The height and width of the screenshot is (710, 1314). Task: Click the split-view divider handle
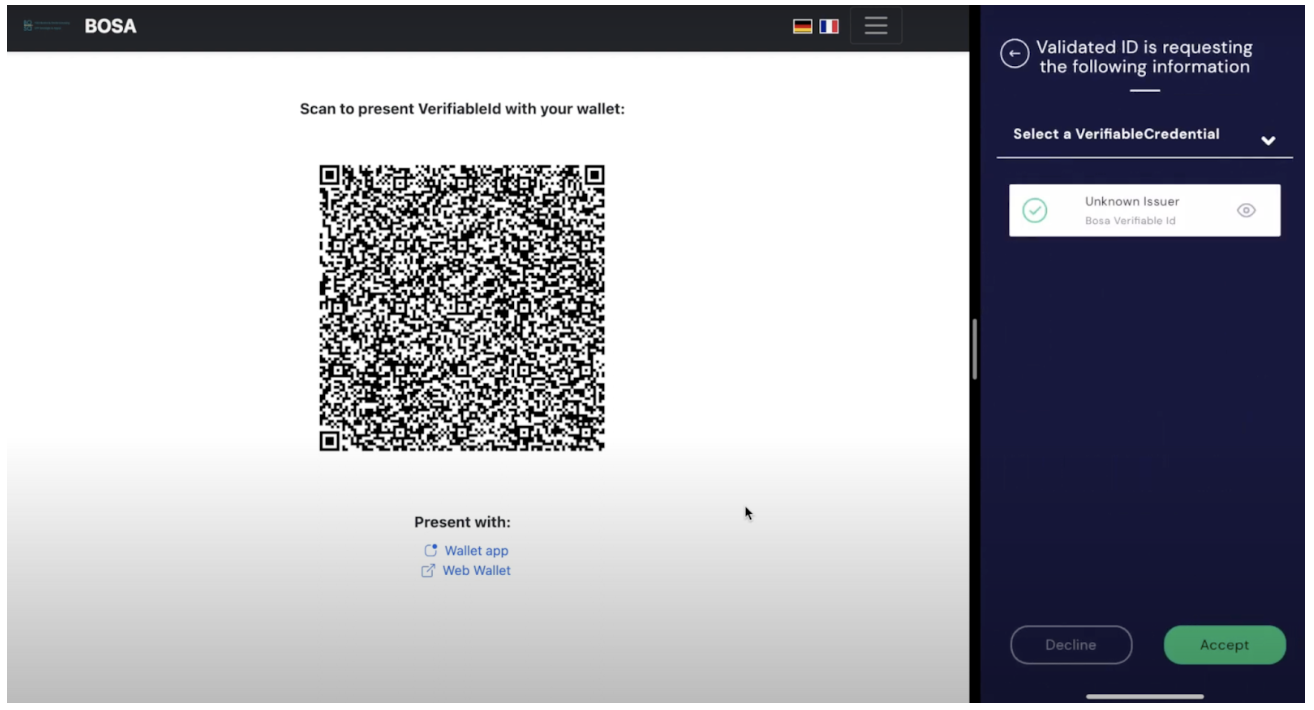pyautogui.click(x=975, y=349)
